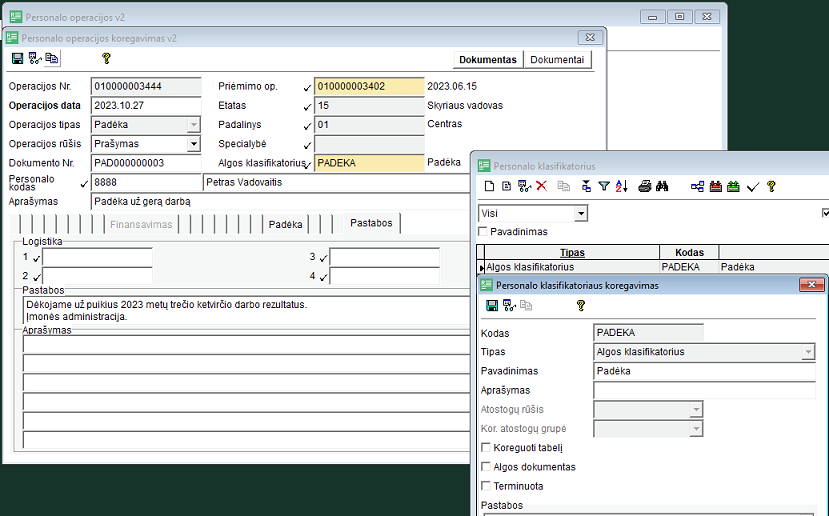This screenshot has width=829, height=516.
Task: Select the Padėka tab
Action: click(x=285, y=225)
